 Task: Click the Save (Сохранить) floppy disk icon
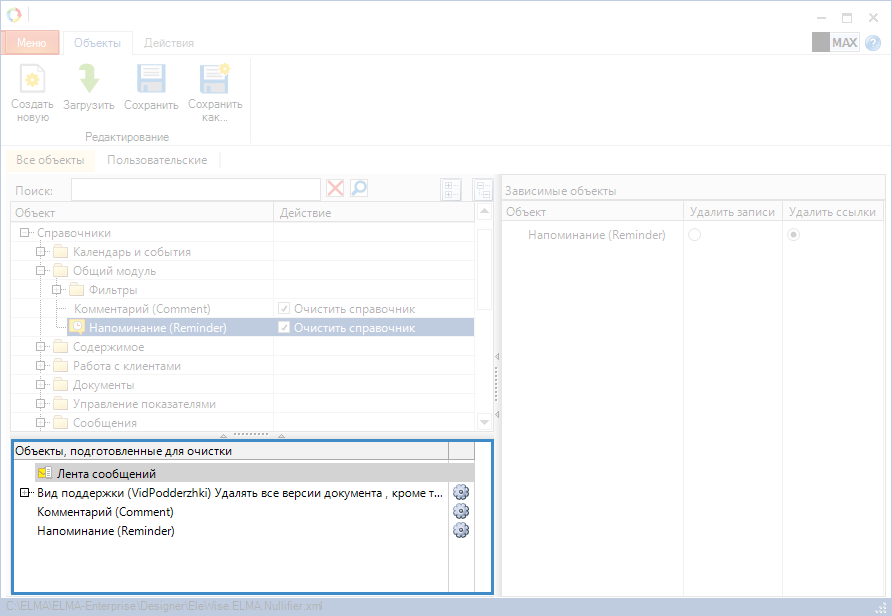pos(151,80)
